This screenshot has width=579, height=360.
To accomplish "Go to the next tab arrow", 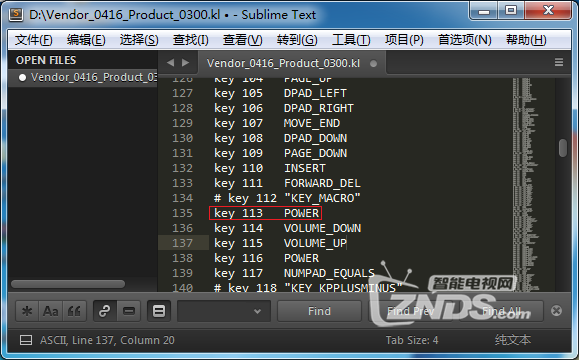I will (185, 63).
